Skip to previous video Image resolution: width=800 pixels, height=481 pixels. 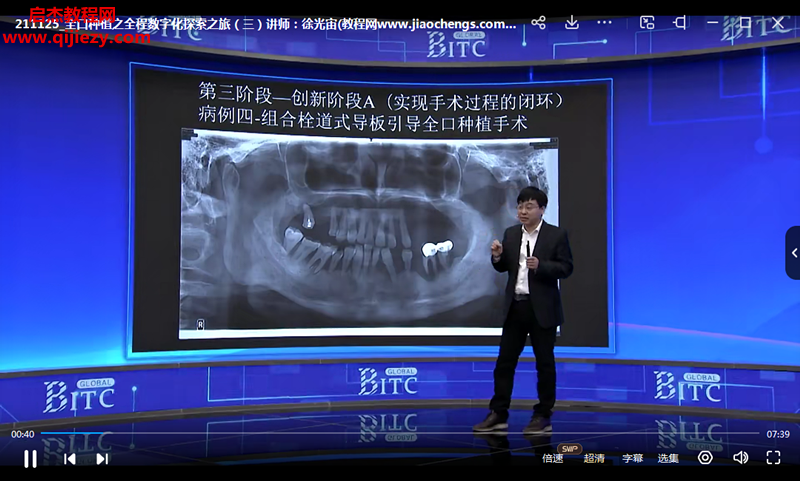coord(70,459)
